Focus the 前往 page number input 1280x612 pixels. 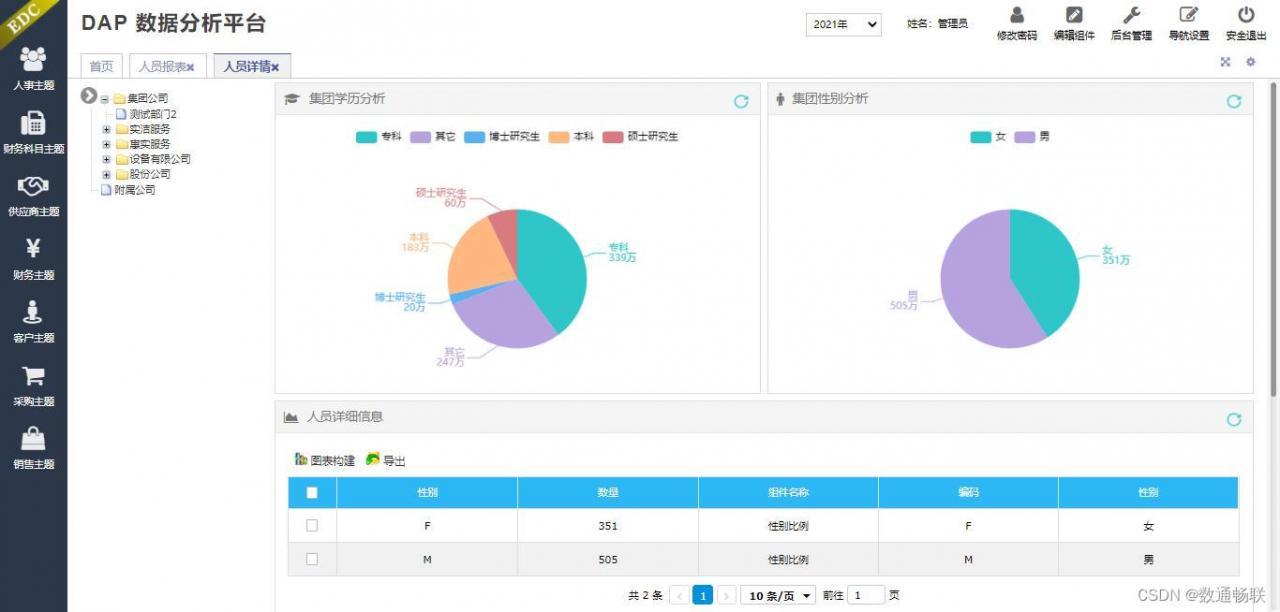click(x=866, y=595)
